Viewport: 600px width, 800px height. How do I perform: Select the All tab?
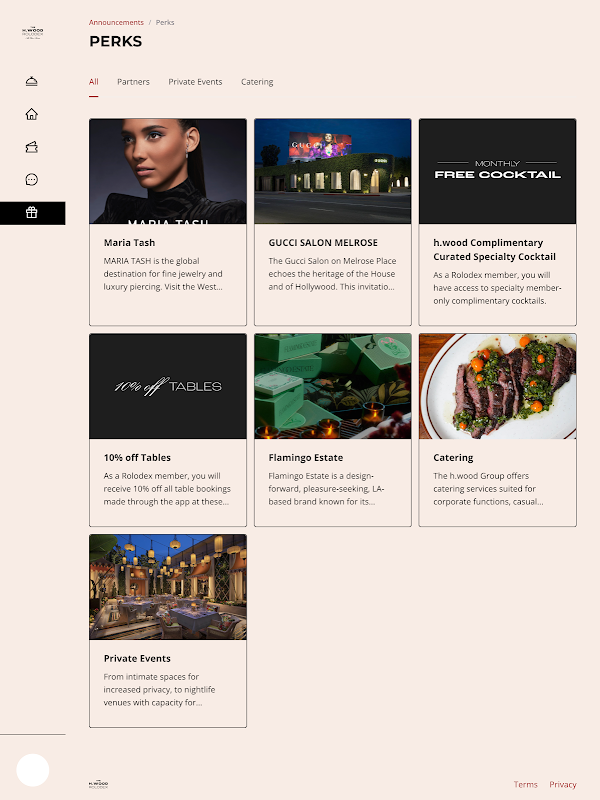click(x=93, y=82)
